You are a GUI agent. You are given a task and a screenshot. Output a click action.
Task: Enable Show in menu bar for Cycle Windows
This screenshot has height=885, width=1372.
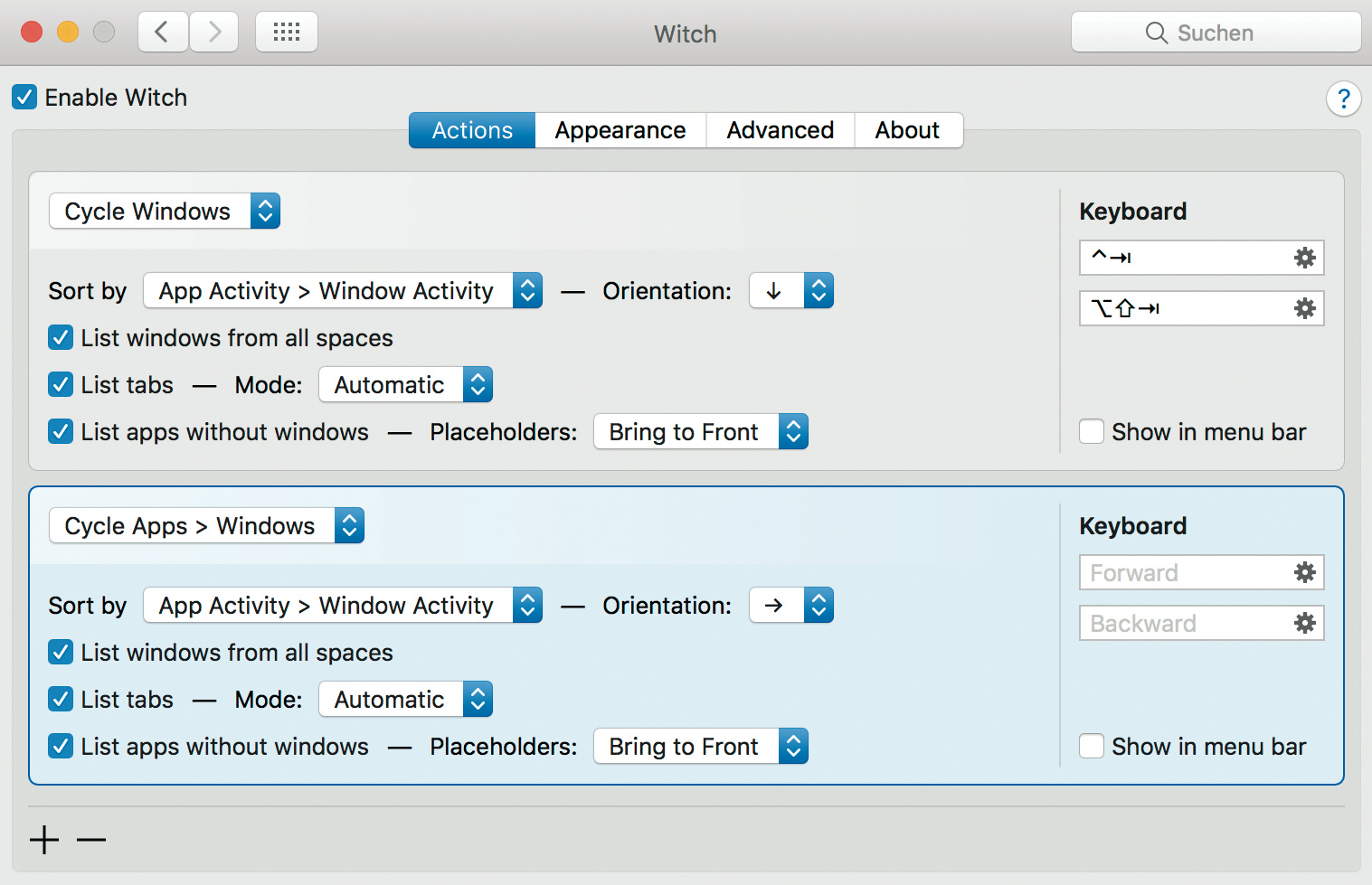(x=1092, y=432)
